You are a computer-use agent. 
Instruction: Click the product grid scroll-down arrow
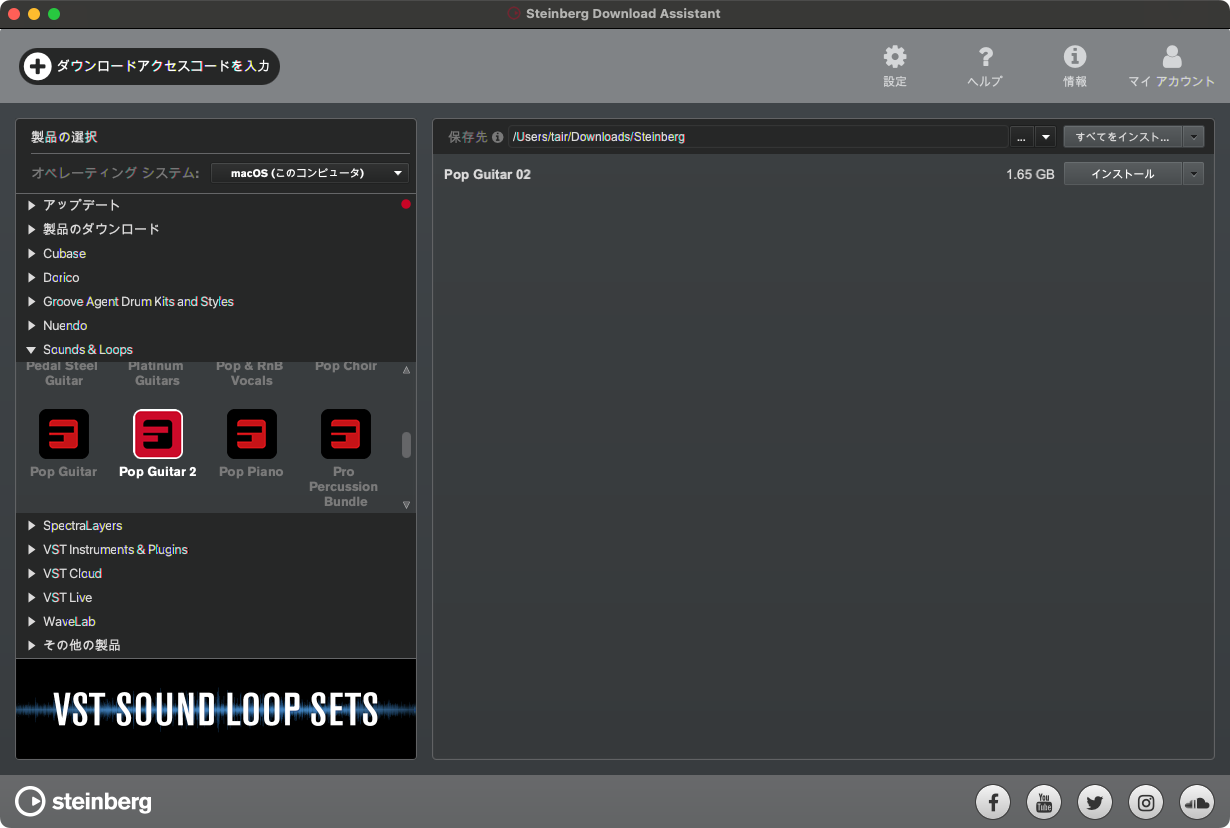pos(407,505)
